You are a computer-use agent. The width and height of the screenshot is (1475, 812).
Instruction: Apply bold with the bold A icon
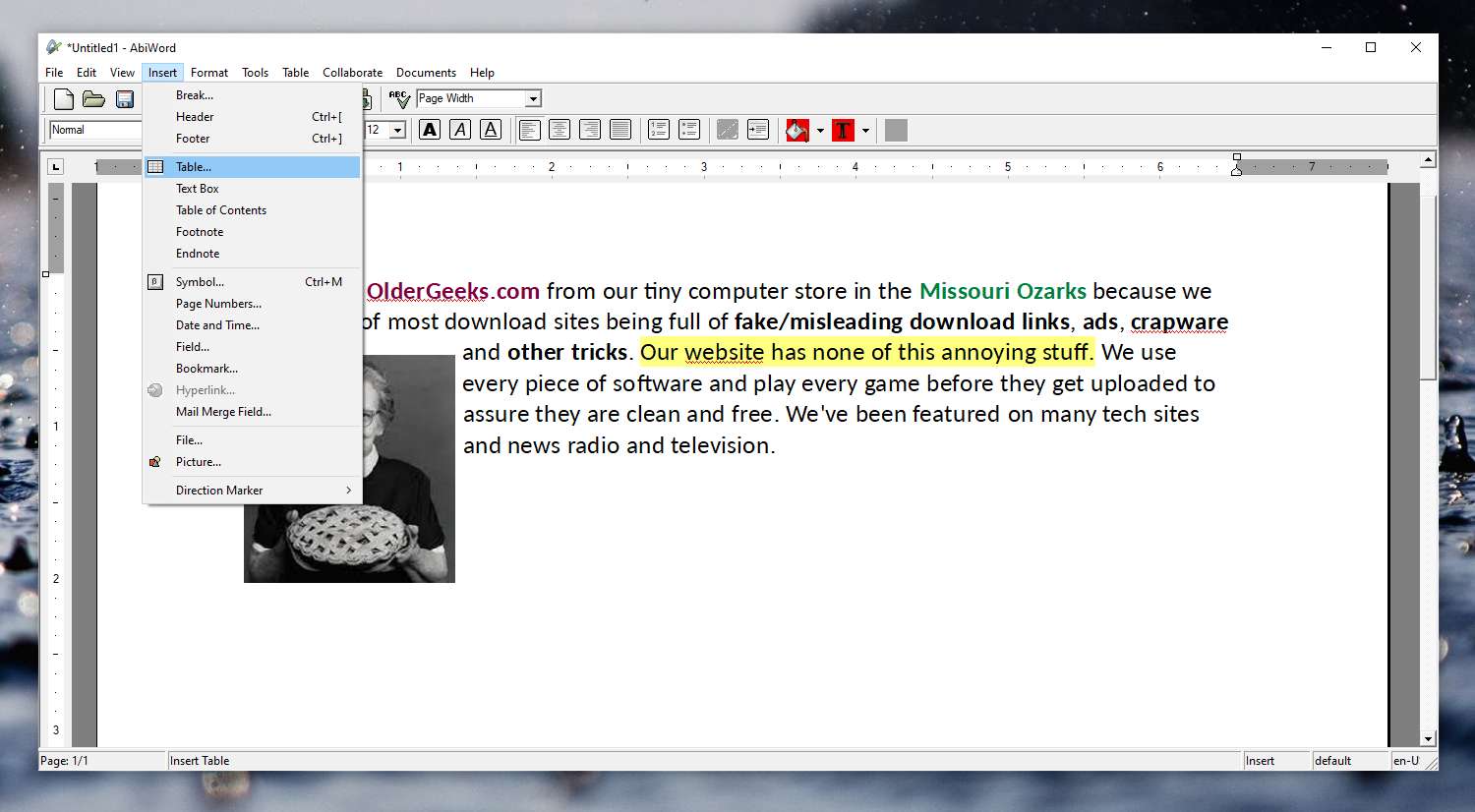430,130
